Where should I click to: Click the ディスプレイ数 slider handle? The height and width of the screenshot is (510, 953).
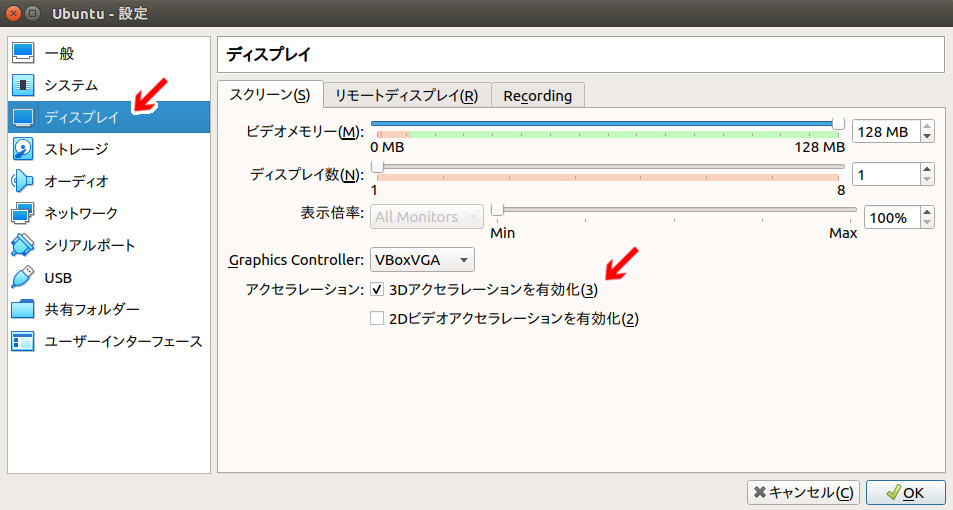(377, 167)
